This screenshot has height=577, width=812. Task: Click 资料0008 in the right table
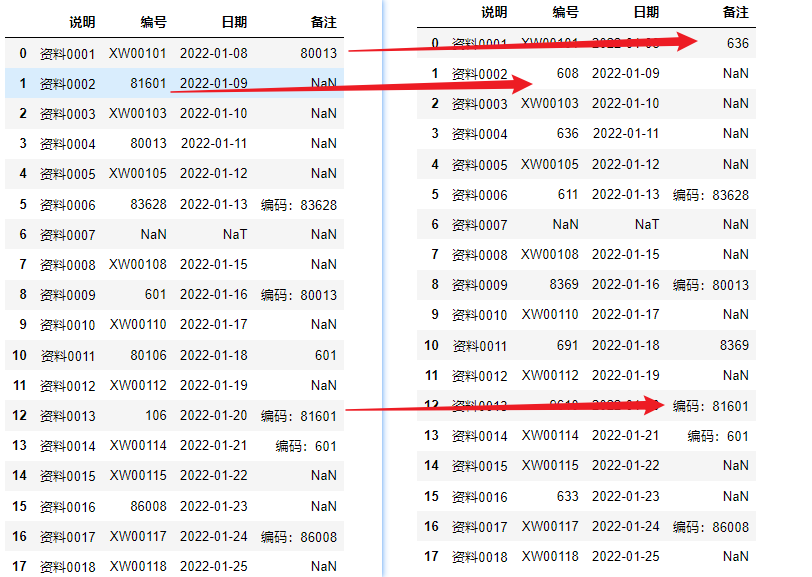pos(480,255)
